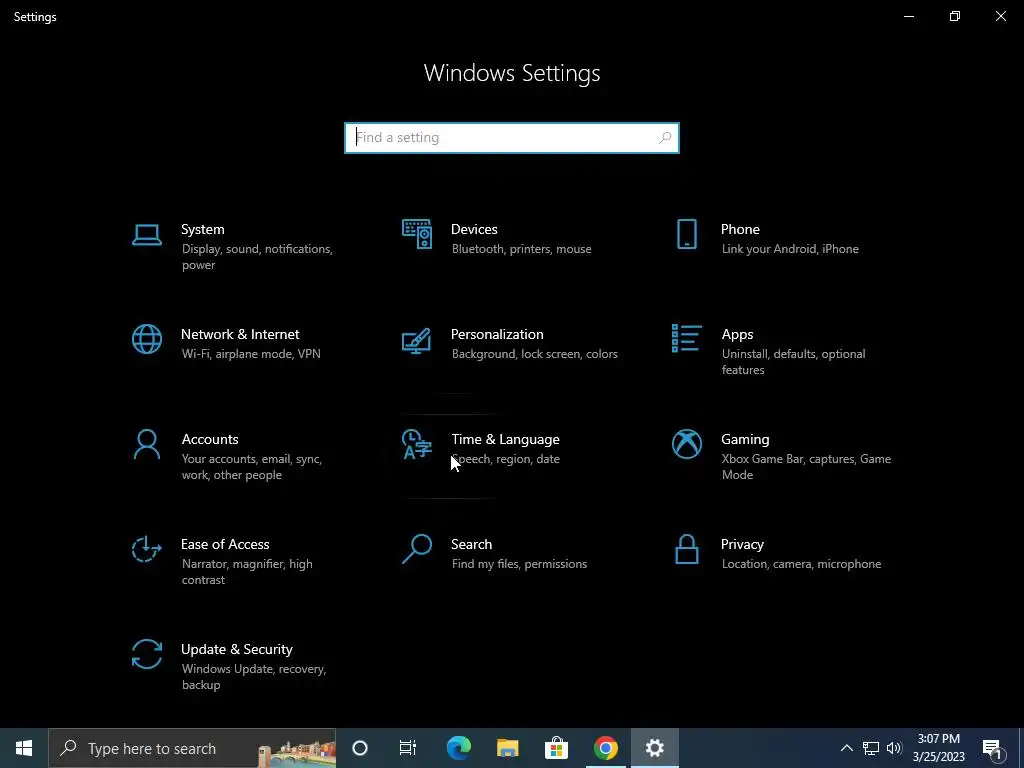Click "Background, lock screen, colors" text

pyautogui.click(x=534, y=354)
